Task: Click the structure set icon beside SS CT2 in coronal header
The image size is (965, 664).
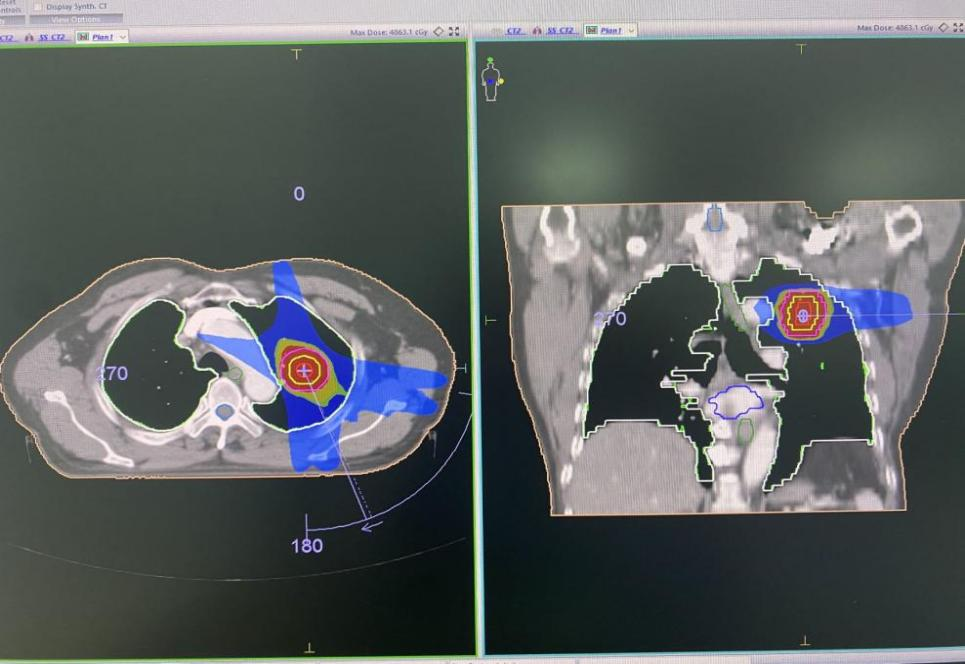Action: click(537, 32)
